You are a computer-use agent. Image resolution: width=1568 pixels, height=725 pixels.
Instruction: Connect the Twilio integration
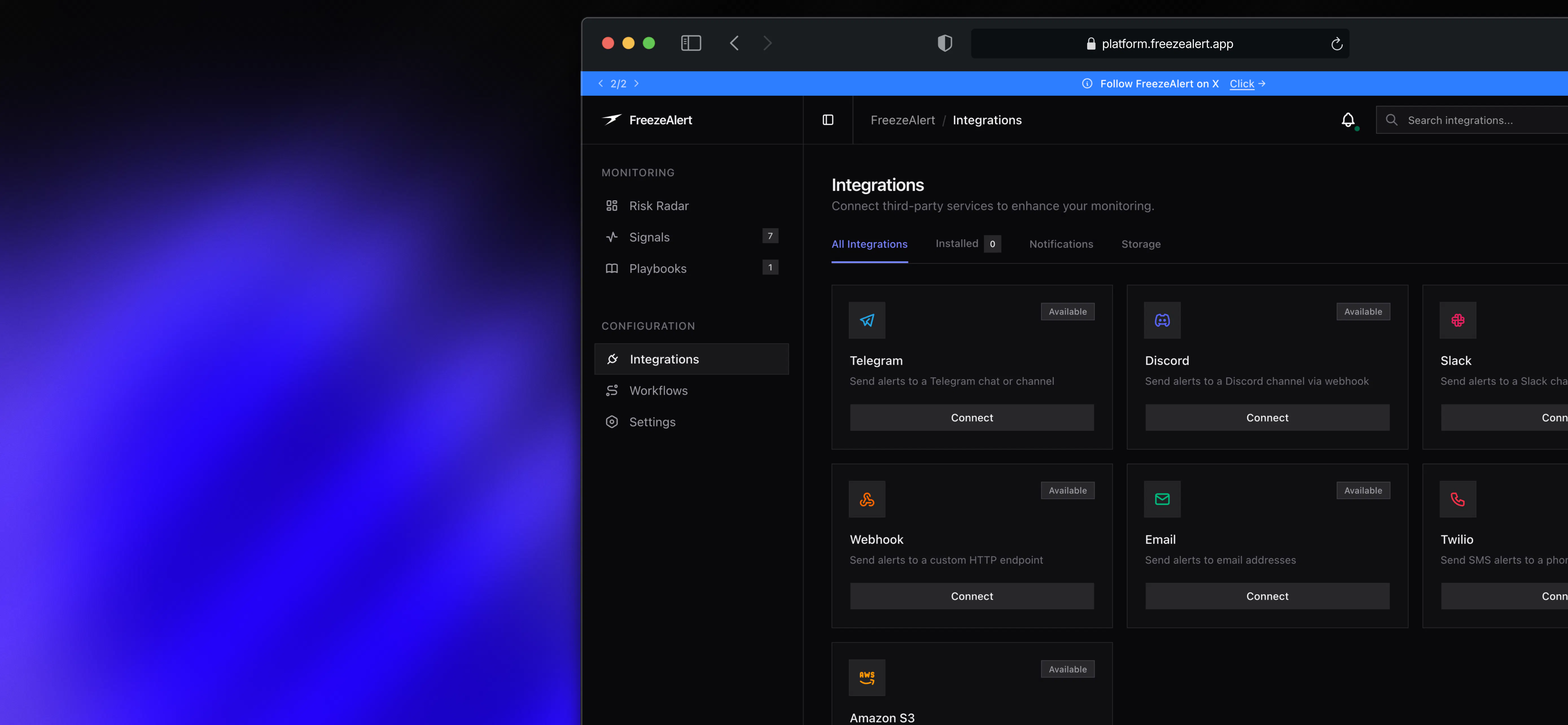pos(1505,596)
